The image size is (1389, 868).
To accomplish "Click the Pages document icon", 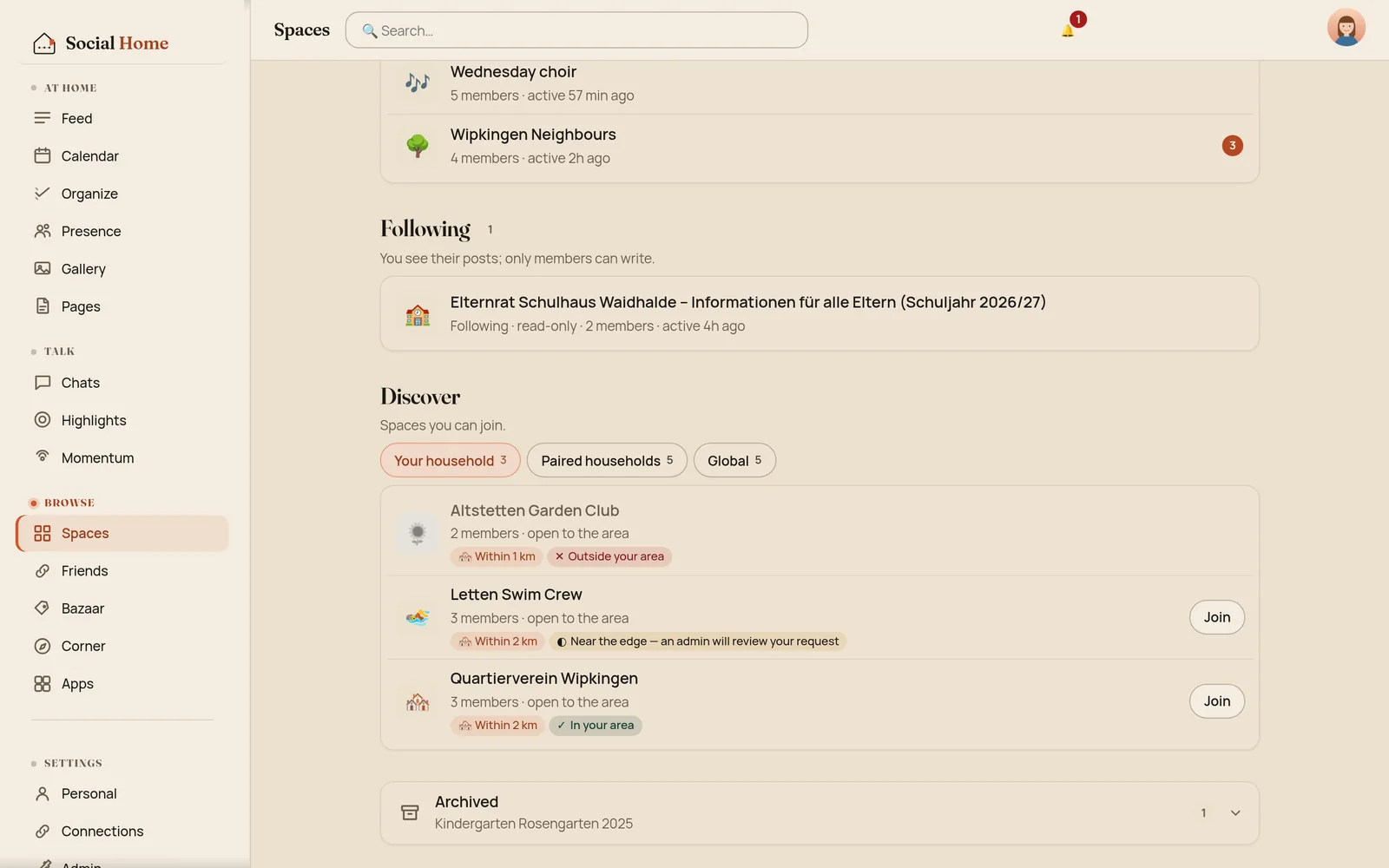I will click(43, 306).
